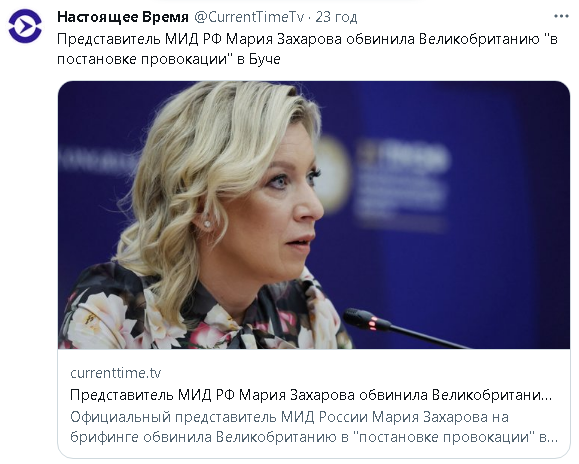Click the currenttime.tv domain in the card

[116, 373]
